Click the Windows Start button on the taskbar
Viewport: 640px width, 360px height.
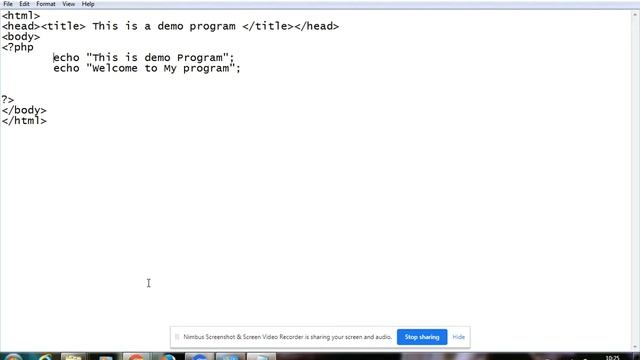[x=13, y=357]
